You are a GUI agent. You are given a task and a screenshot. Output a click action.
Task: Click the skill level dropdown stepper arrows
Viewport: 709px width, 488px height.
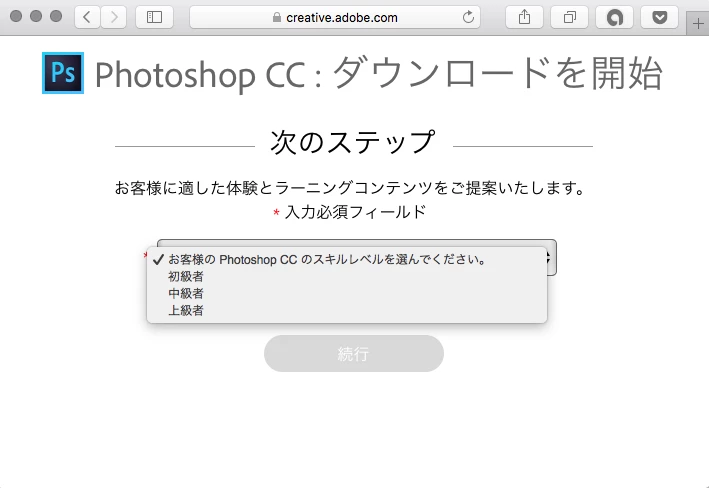(x=549, y=258)
